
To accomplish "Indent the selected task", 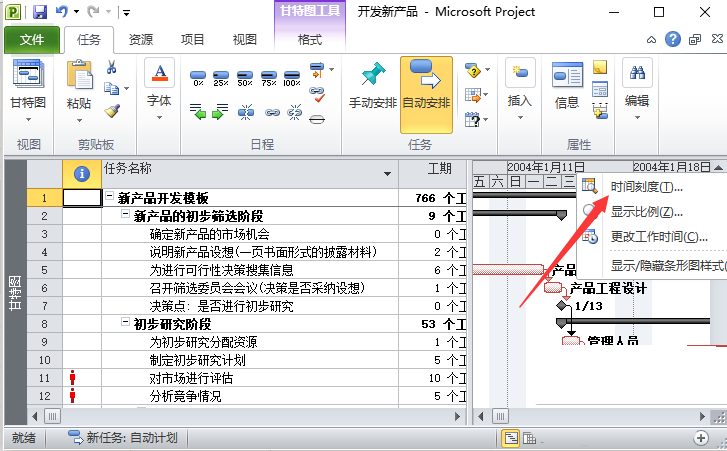I will (220, 112).
